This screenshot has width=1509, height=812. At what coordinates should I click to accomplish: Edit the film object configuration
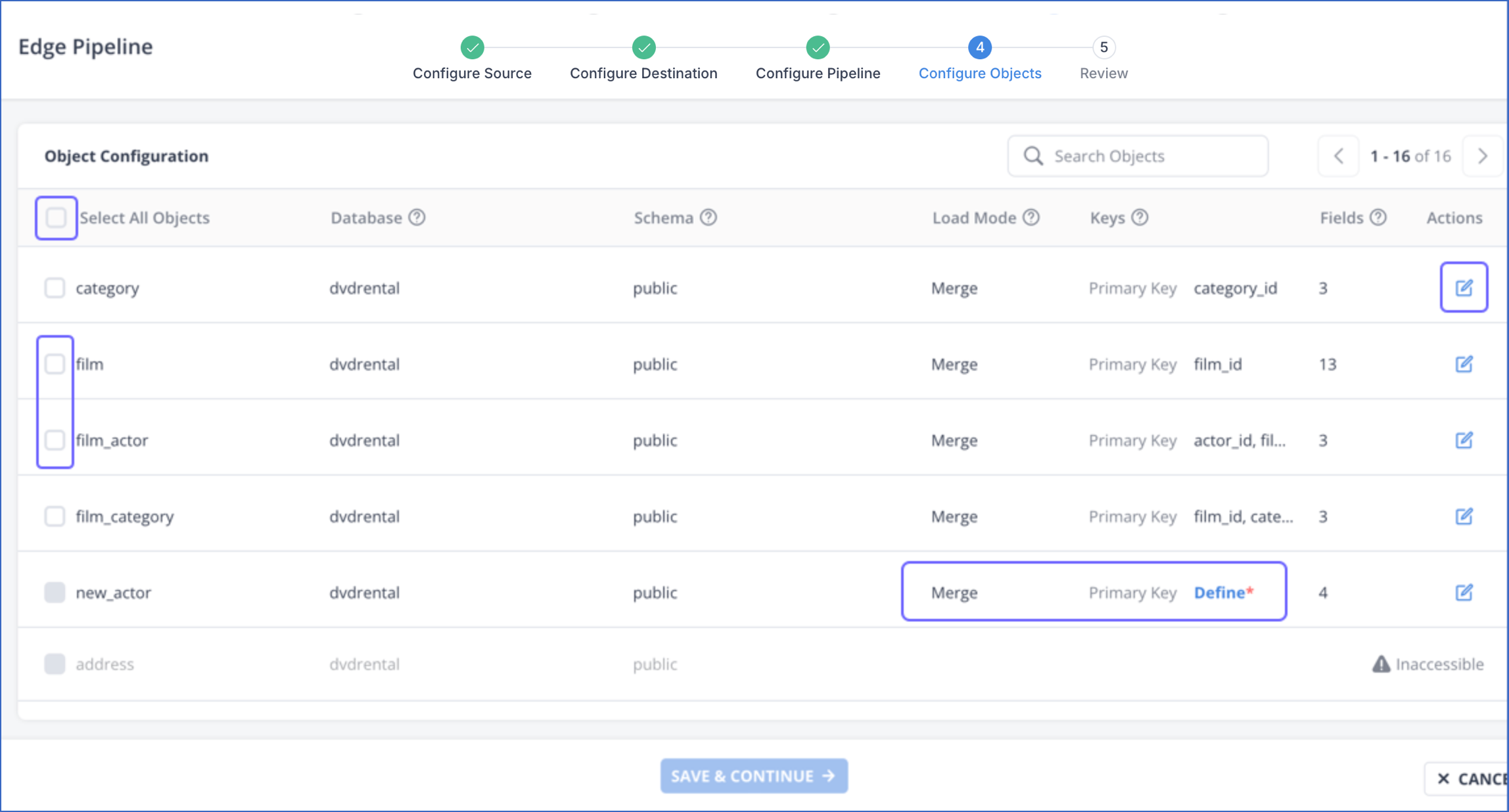click(1464, 364)
